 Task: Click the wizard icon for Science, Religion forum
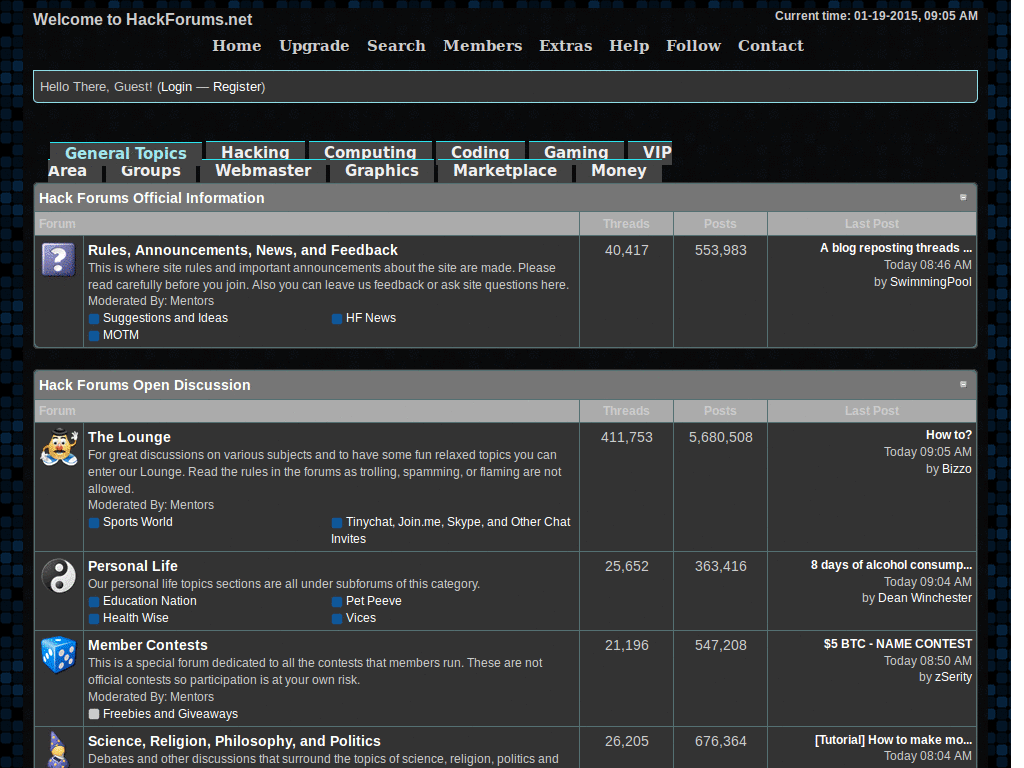coord(57,750)
